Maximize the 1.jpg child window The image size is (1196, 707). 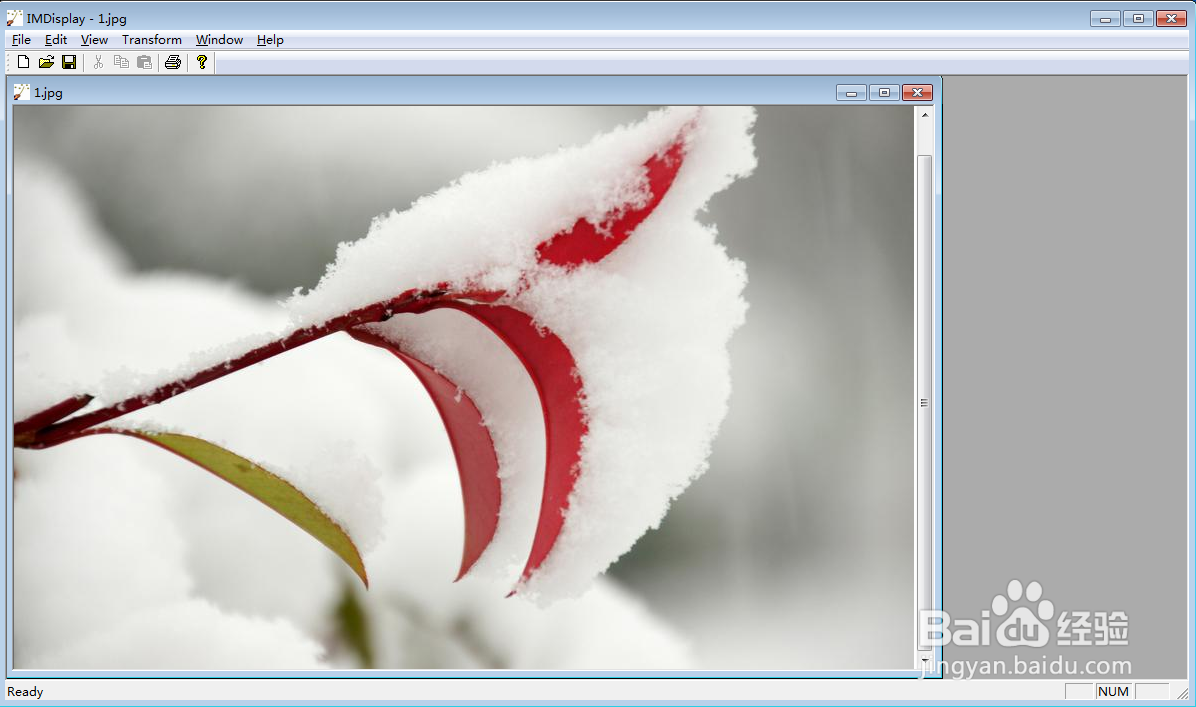pos(884,93)
